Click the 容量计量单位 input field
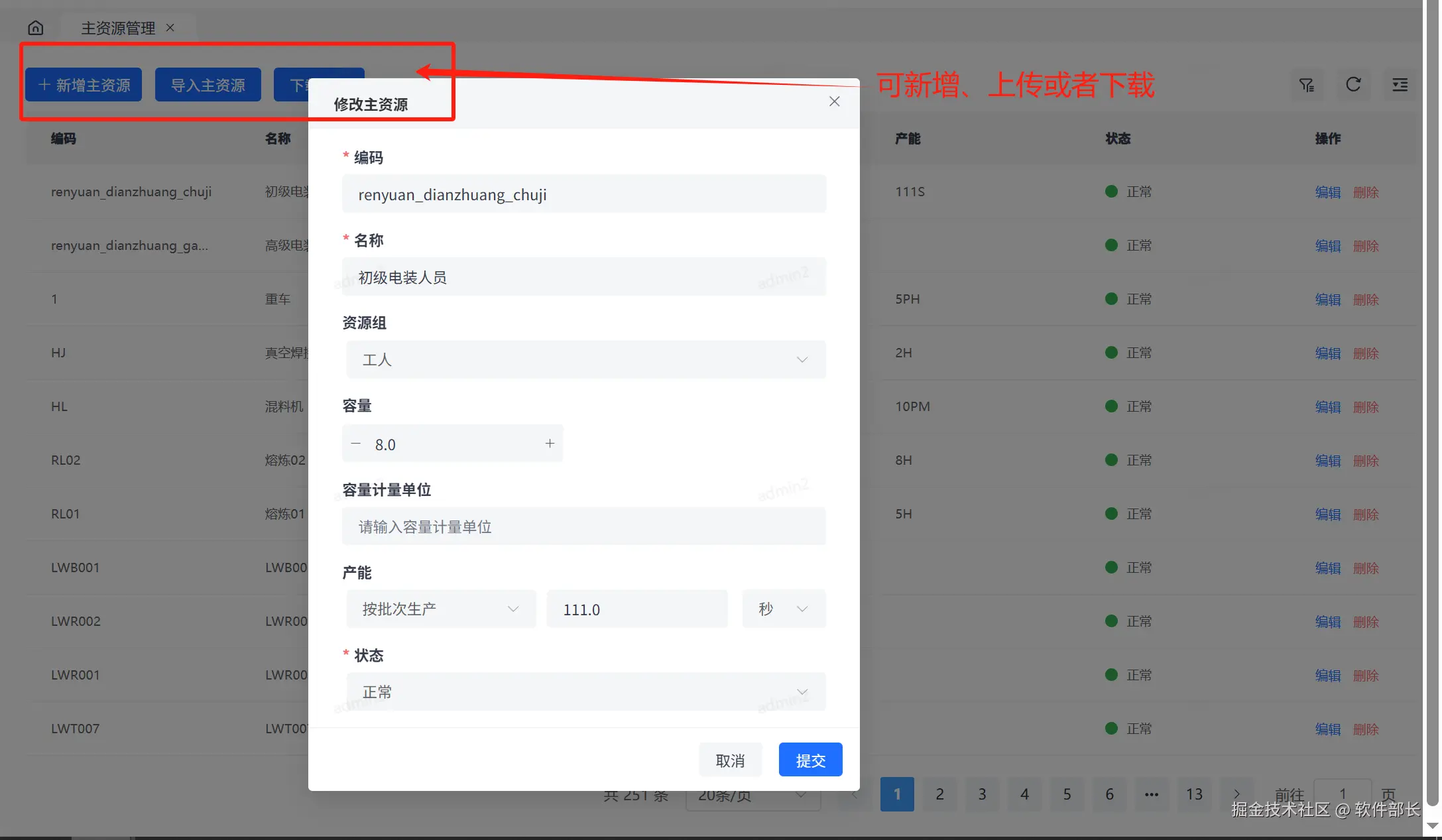1442x840 pixels. click(583, 526)
